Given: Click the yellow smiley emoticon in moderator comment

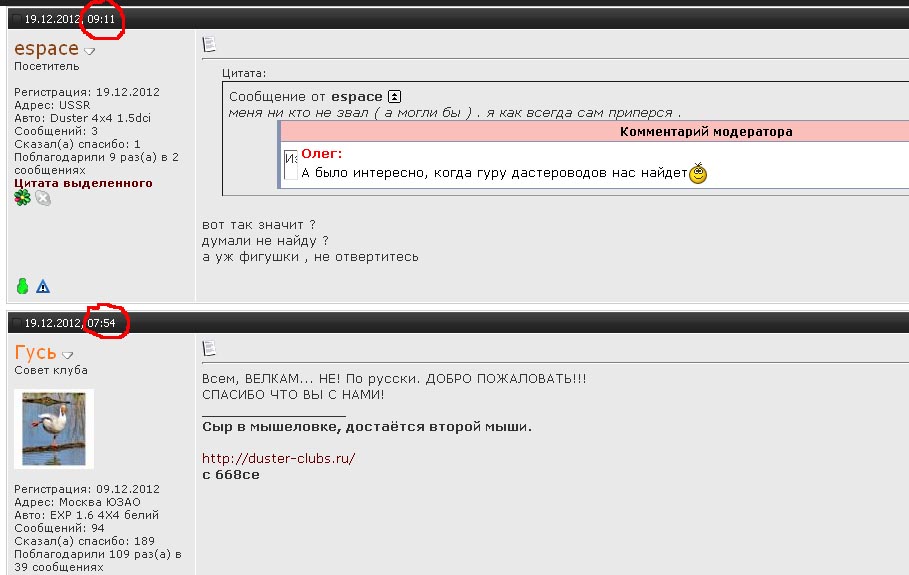Looking at the screenshot, I should point(698,173).
